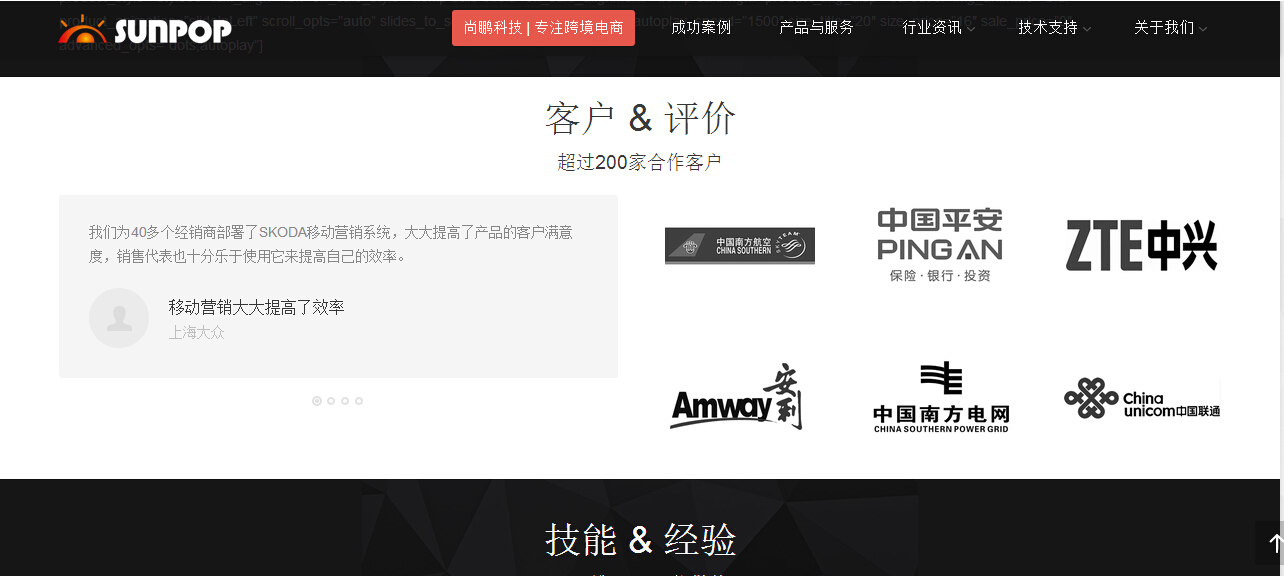Image resolution: width=1284 pixels, height=576 pixels.
Task: Click the SUNPOP logo in the header
Action: pyautogui.click(x=145, y=30)
